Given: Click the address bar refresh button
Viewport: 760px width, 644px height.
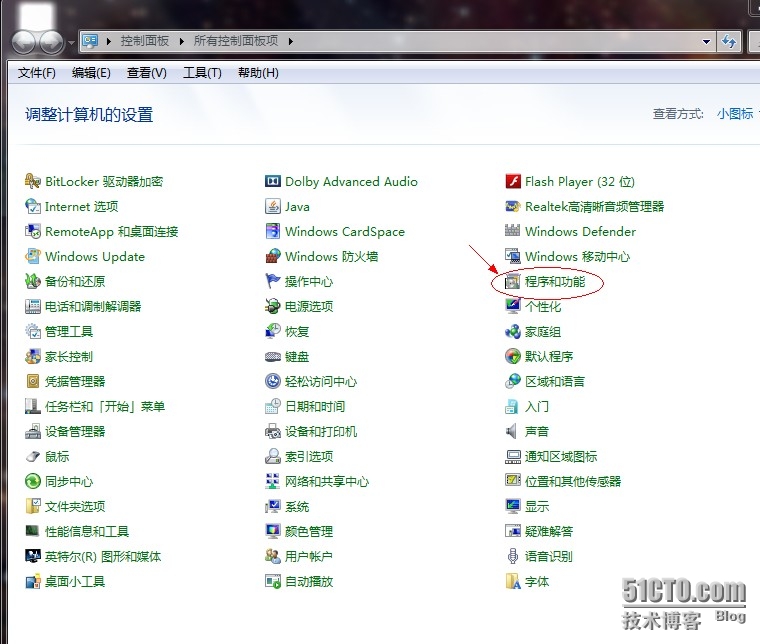Looking at the screenshot, I should [x=728, y=42].
